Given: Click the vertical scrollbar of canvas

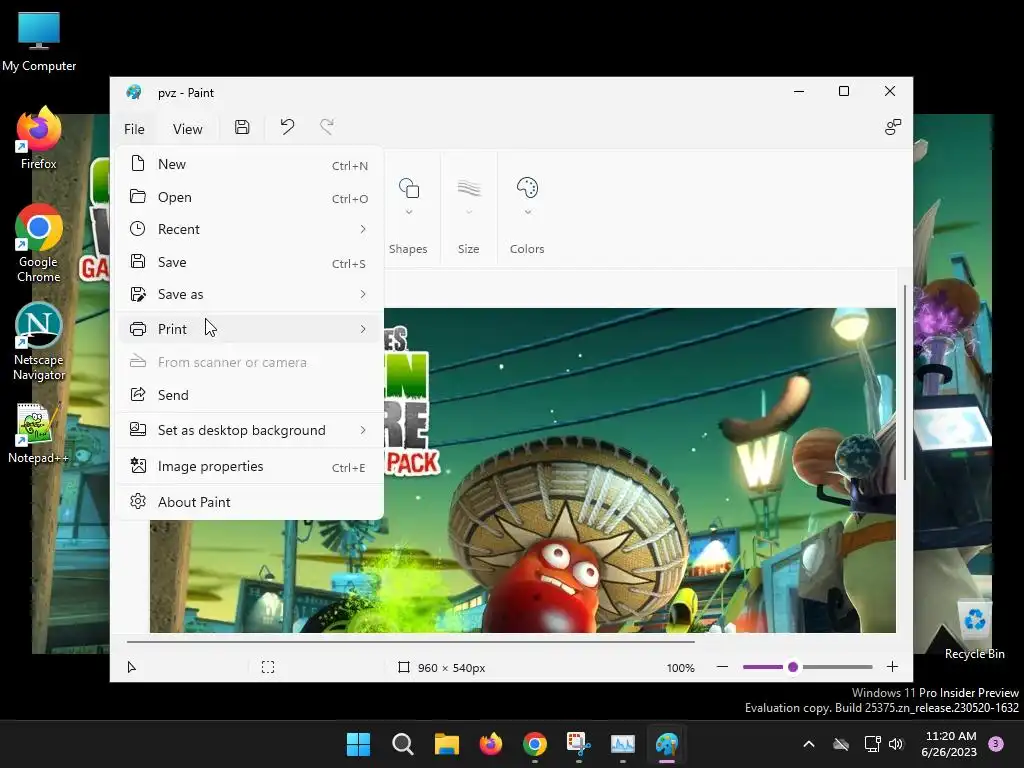Looking at the screenshot, I should pyautogui.click(x=905, y=383).
